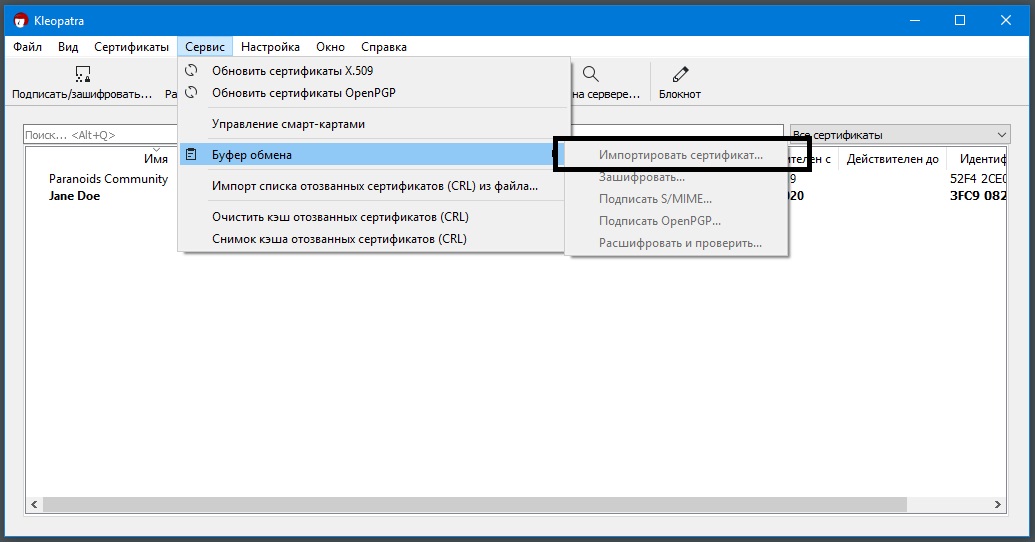Sort by the Имя column header
This screenshot has width=1035, height=542.
tap(156, 158)
